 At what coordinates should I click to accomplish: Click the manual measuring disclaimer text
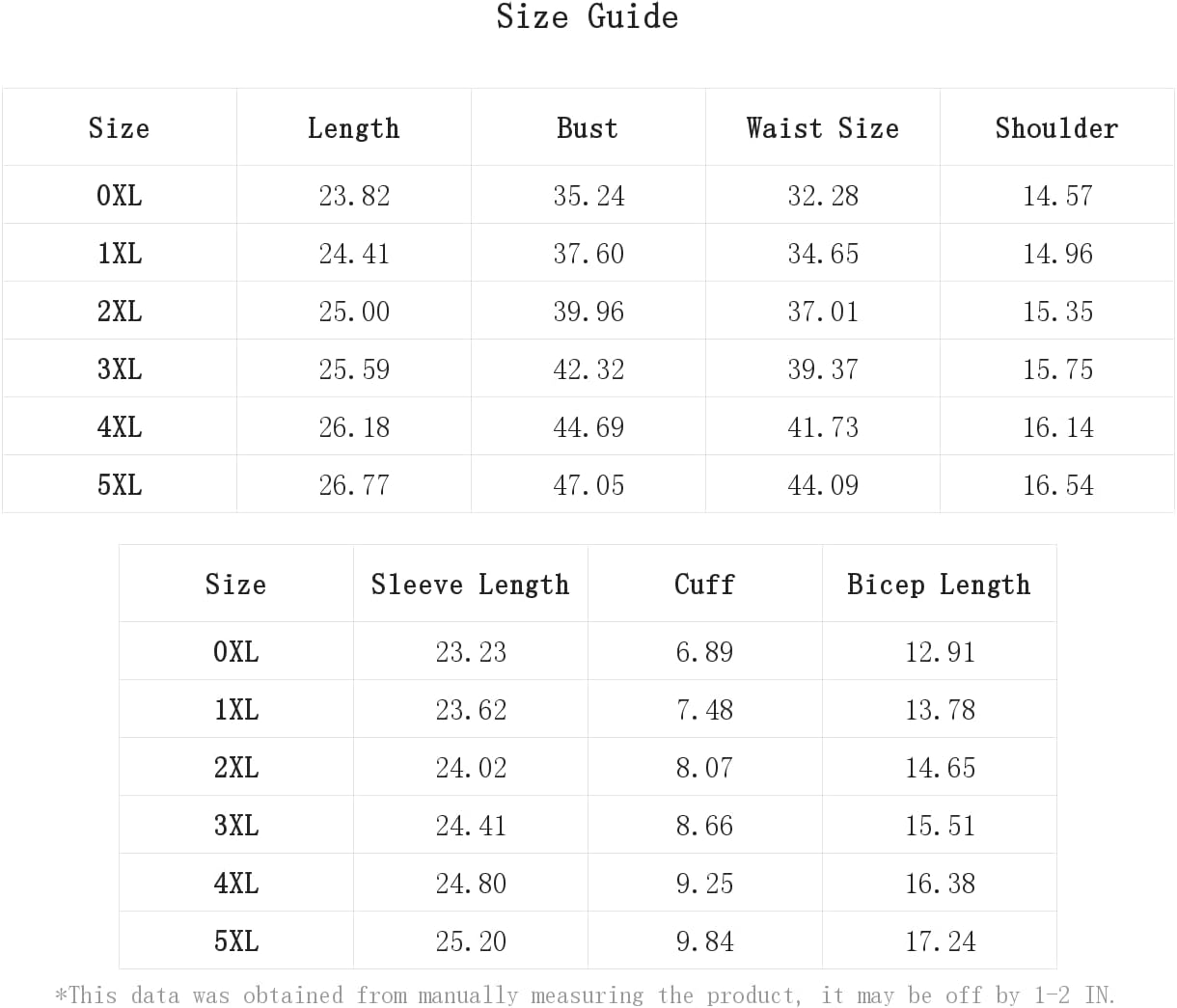[586, 994]
